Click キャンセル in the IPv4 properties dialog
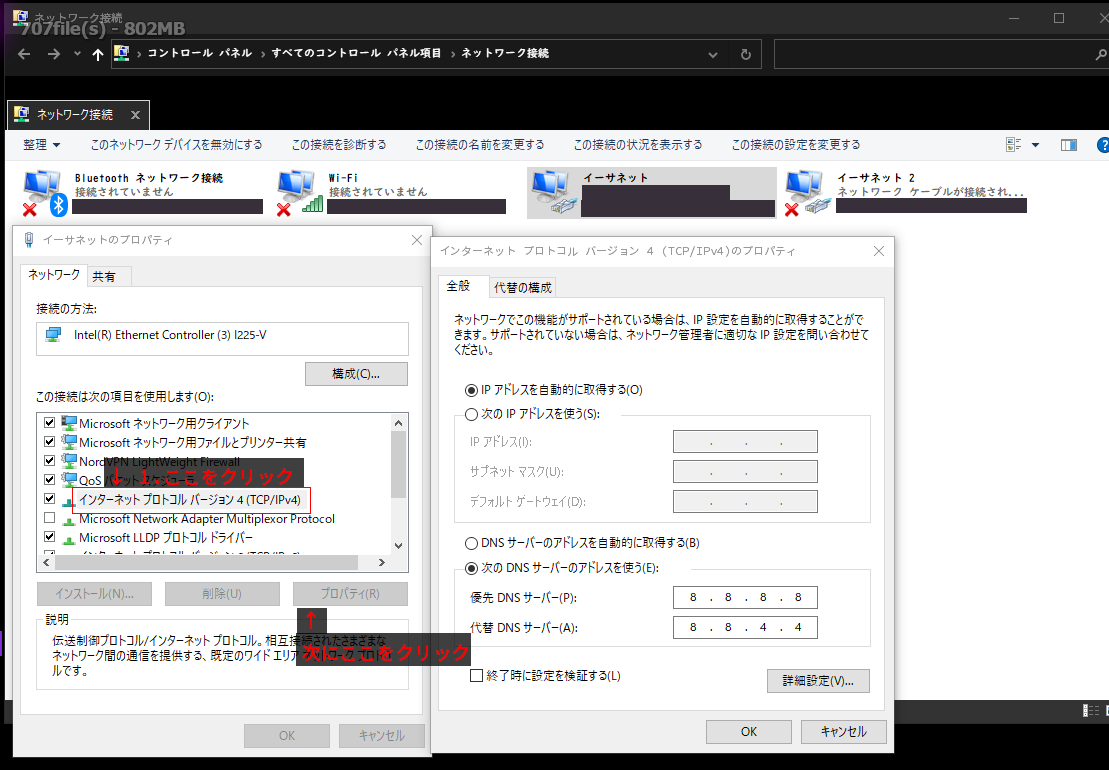 click(843, 732)
